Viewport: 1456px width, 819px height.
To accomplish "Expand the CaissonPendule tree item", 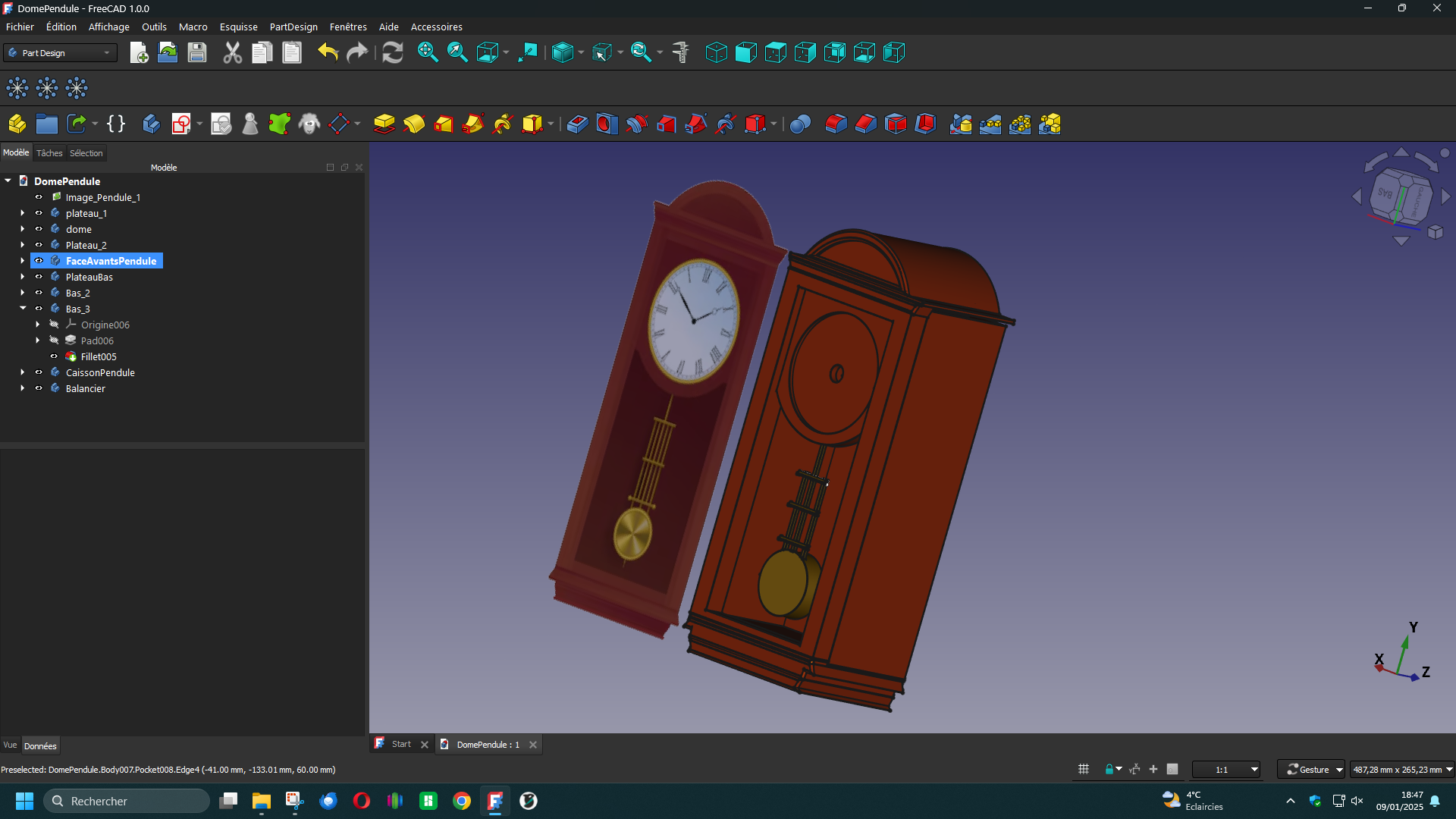I will (x=23, y=372).
